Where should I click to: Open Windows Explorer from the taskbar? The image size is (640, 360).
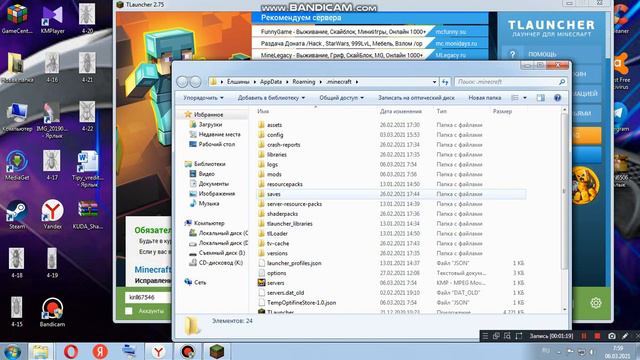[40, 351]
